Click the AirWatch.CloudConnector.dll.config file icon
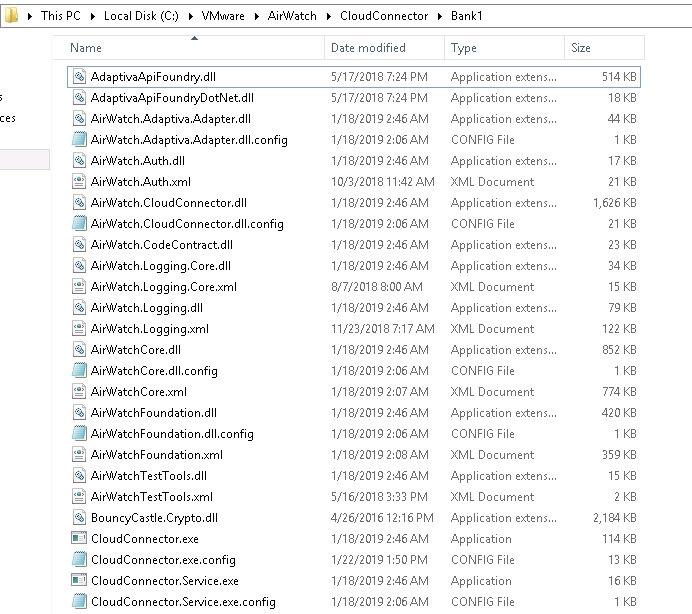692x614 pixels. tap(79, 223)
